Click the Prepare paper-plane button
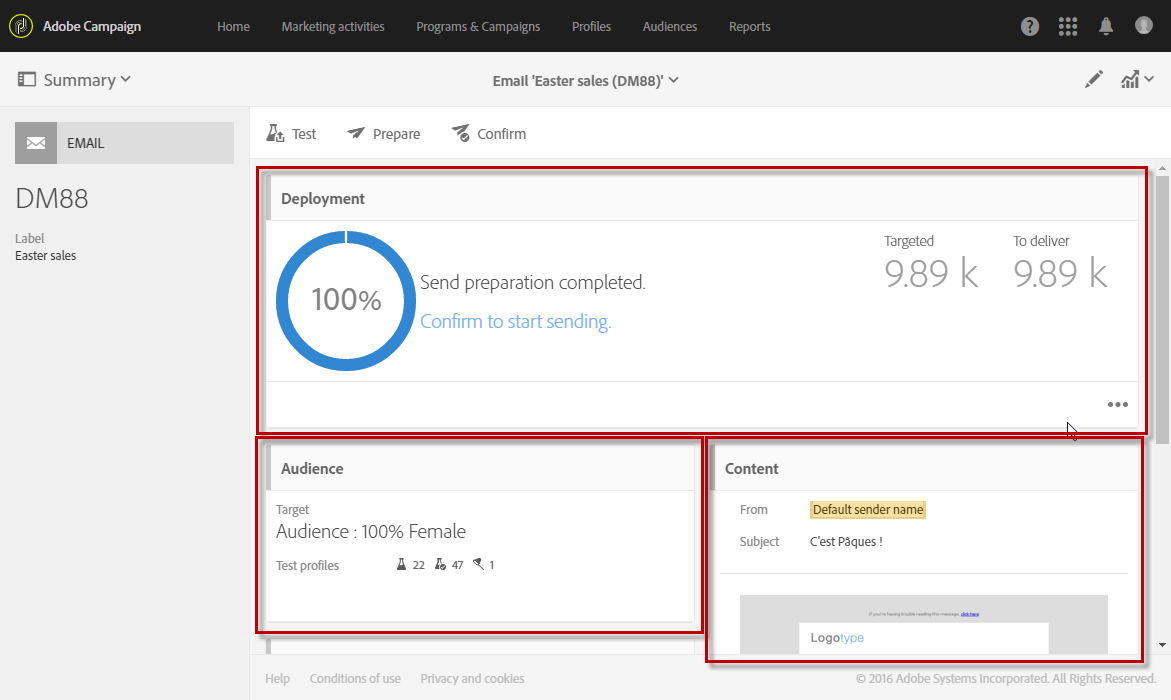 pos(384,134)
